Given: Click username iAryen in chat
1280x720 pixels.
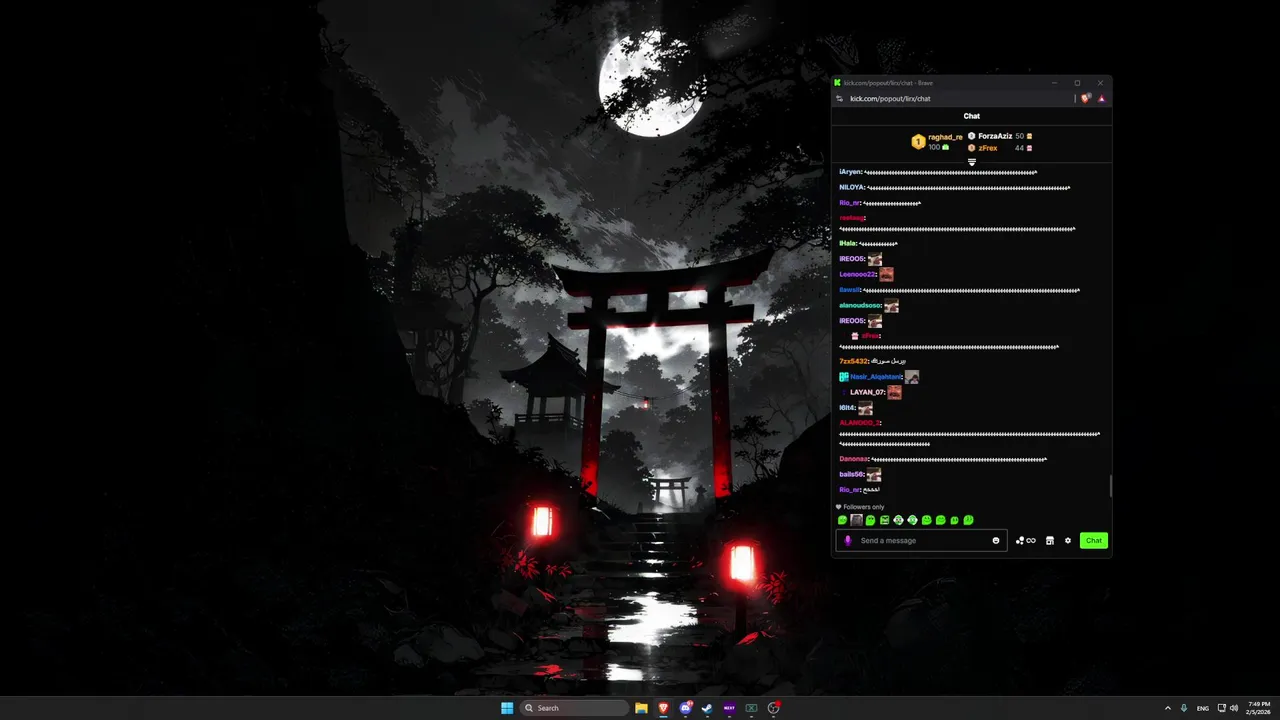Looking at the screenshot, I should [x=850, y=172].
